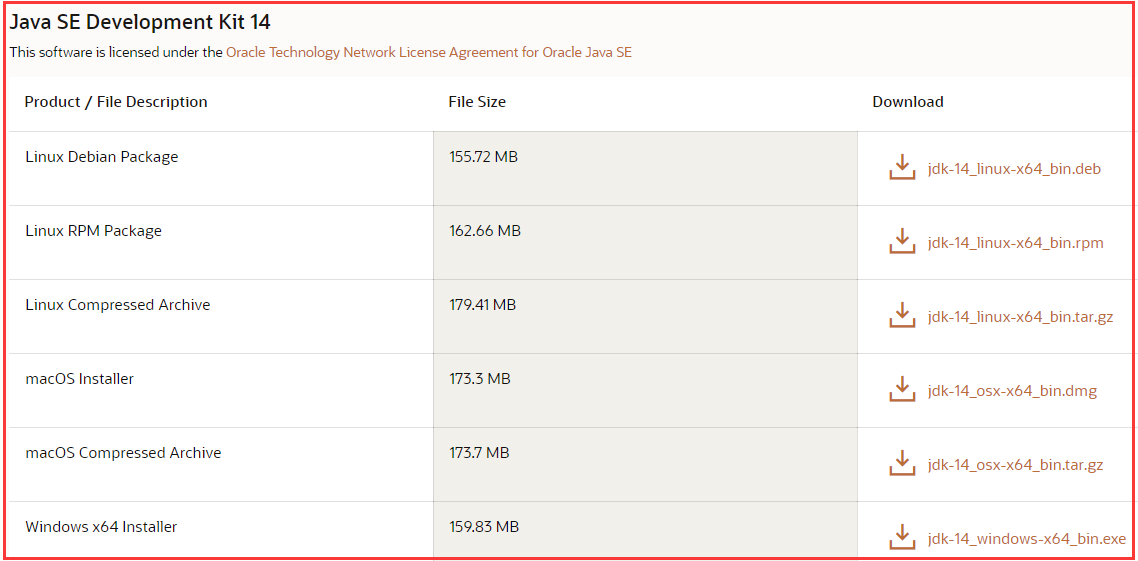Image resolution: width=1138 pixels, height=561 pixels.
Task: Click download icon beside jdk-14_osx-x64_bin.tar.gz
Action: coord(902,463)
